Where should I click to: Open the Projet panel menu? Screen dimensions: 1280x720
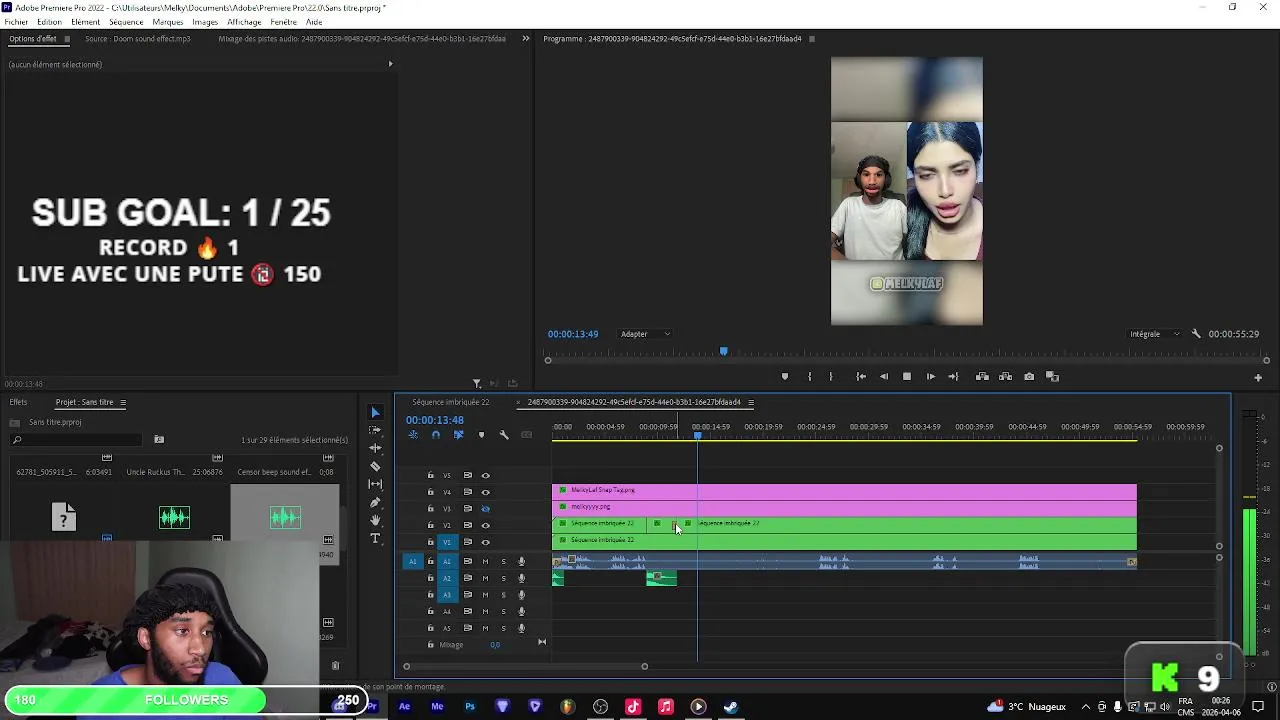pyautogui.click(x=123, y=402)
